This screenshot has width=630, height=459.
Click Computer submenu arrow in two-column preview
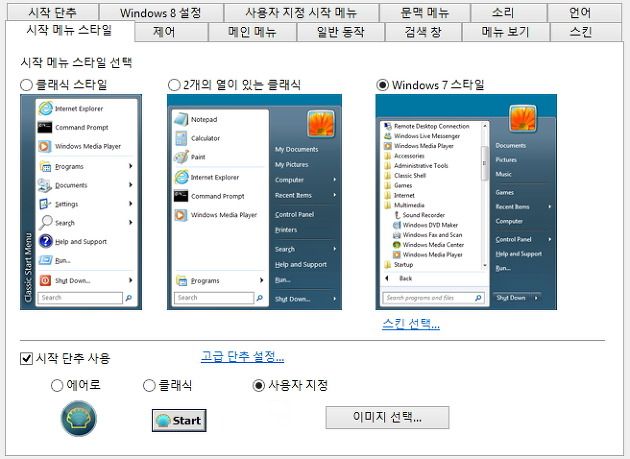click(334, 180)
